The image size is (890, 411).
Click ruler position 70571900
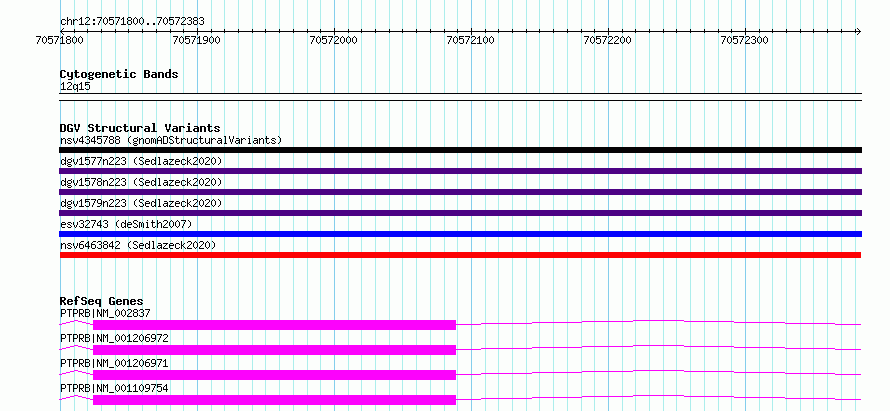tap(196, 40)
